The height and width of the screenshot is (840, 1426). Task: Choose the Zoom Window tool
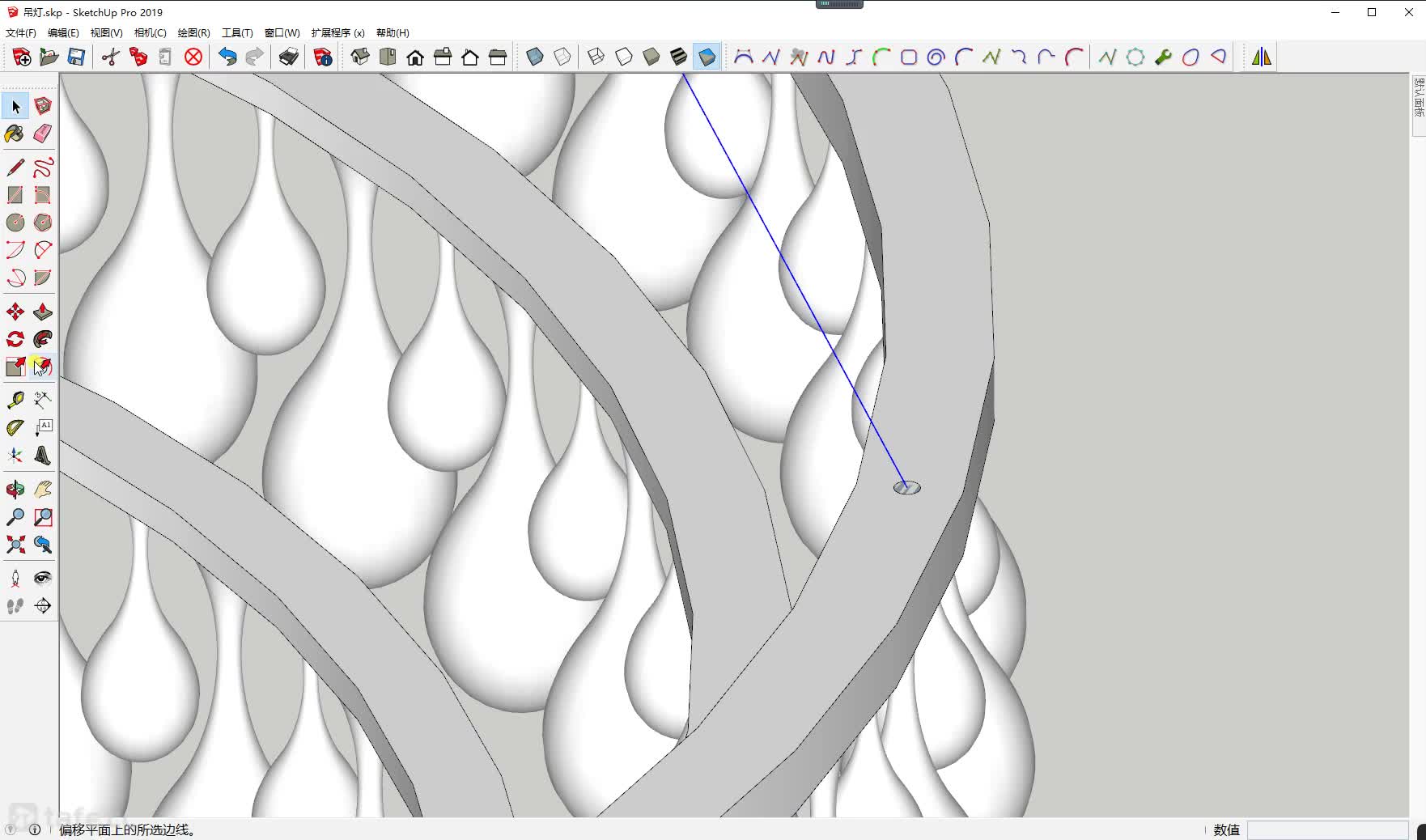pos(43,517)
